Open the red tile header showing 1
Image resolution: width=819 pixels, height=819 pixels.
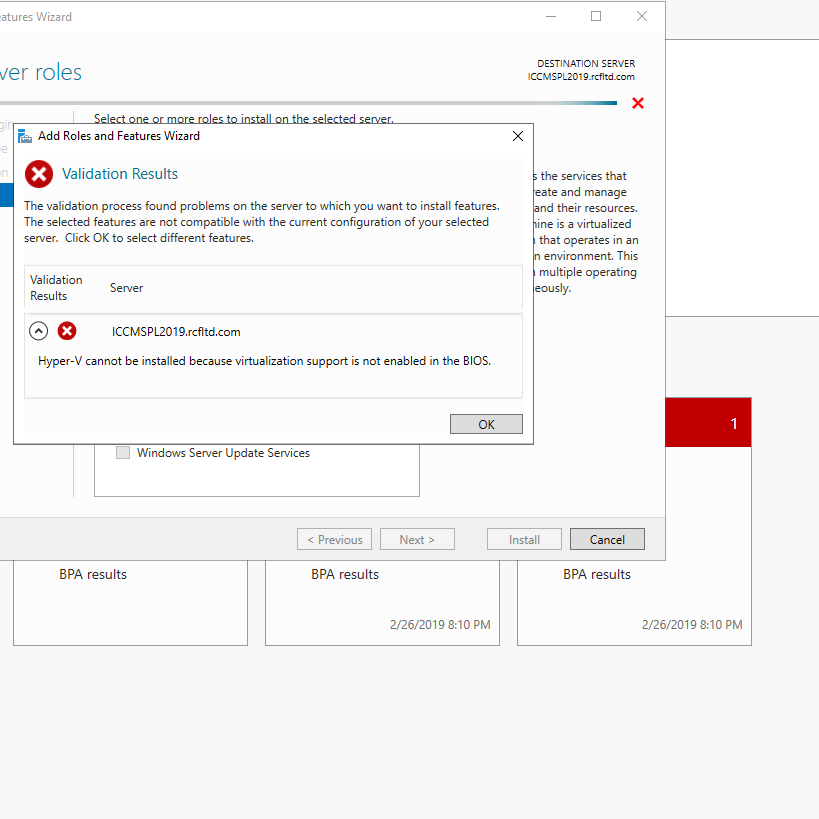click(x=708, y=423)
